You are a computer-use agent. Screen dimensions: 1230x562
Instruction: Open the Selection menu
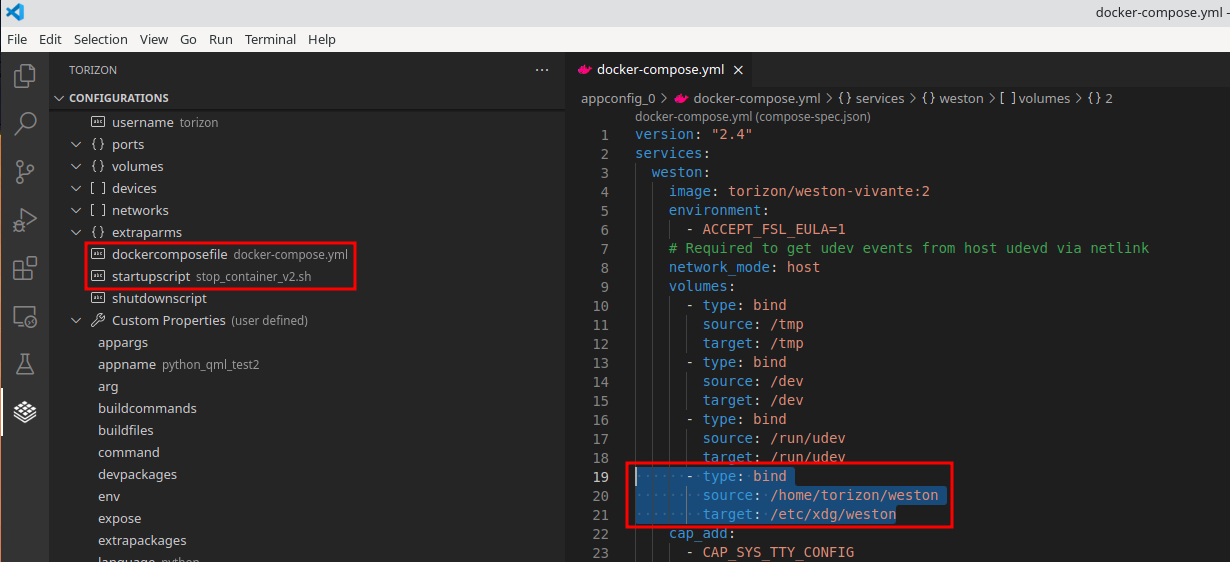tap(100, 39)
